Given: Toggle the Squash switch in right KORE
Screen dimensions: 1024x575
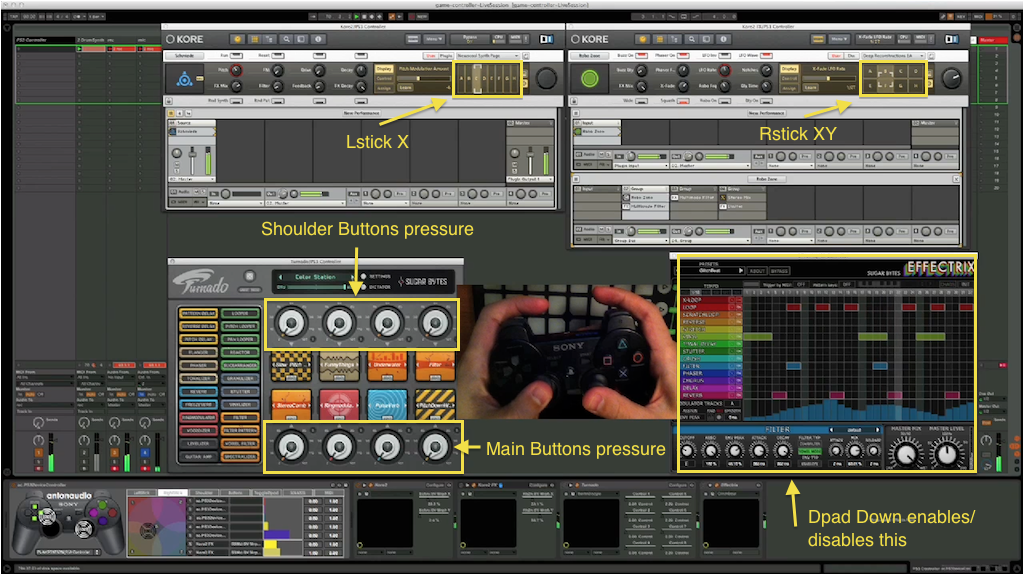Looking at the screenshot, I should point(683,101).
